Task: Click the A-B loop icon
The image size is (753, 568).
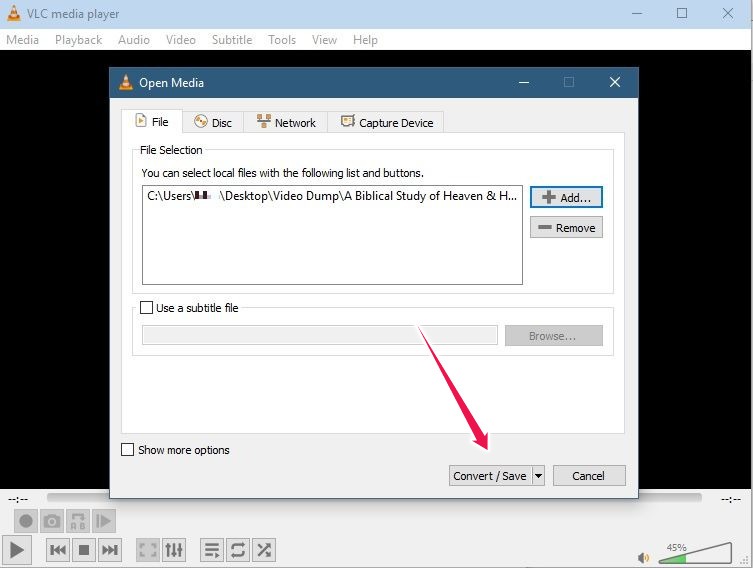Action: point(78,521)
